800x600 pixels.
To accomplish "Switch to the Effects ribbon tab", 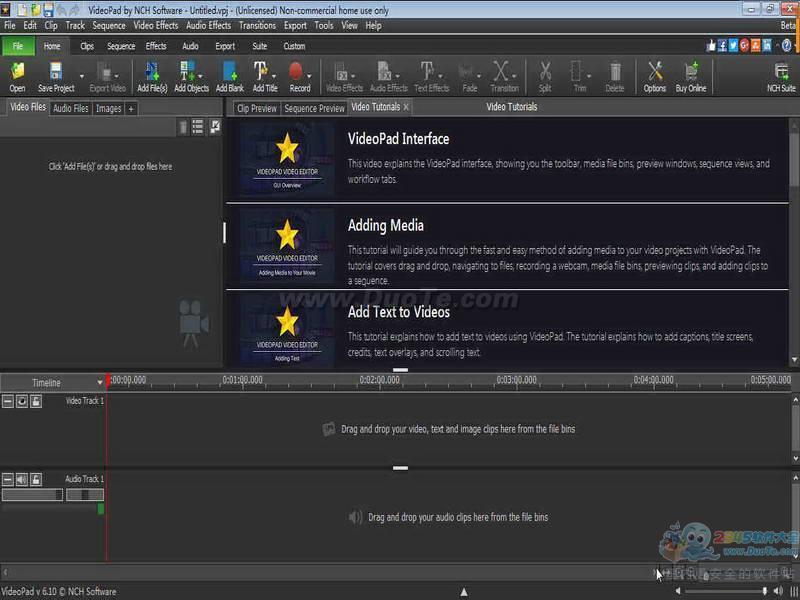I will (x=156, y=46).
